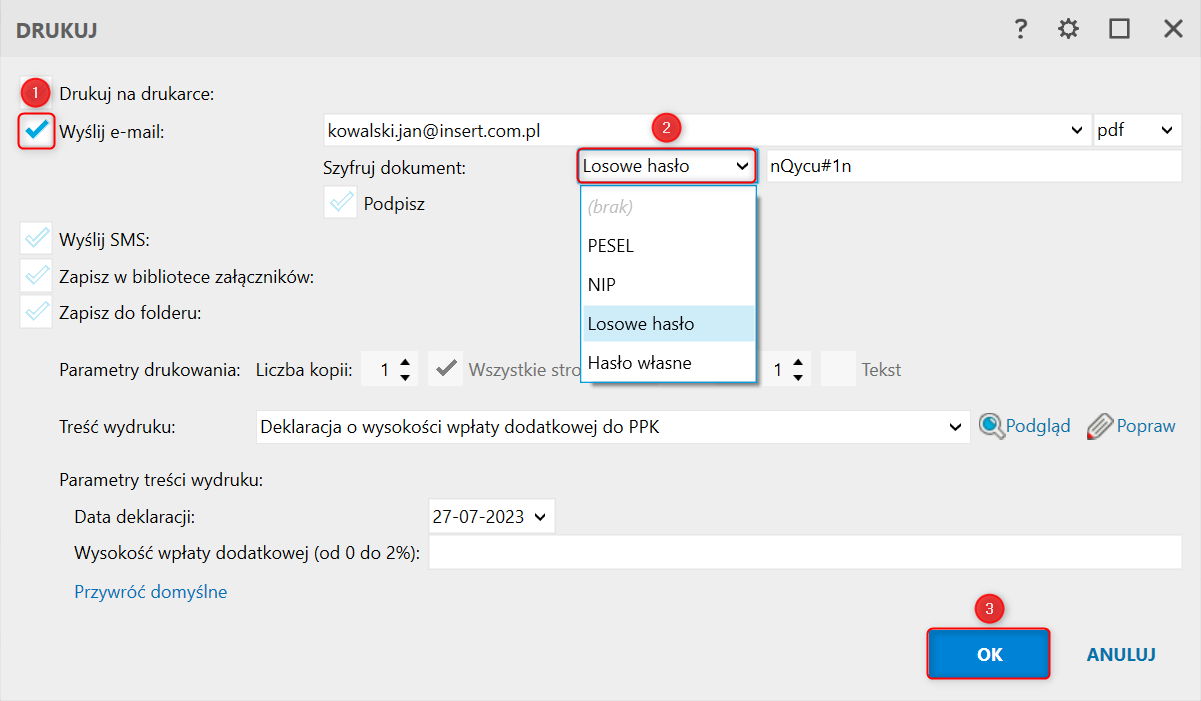Open the help question mark icon

(1020, 29)
